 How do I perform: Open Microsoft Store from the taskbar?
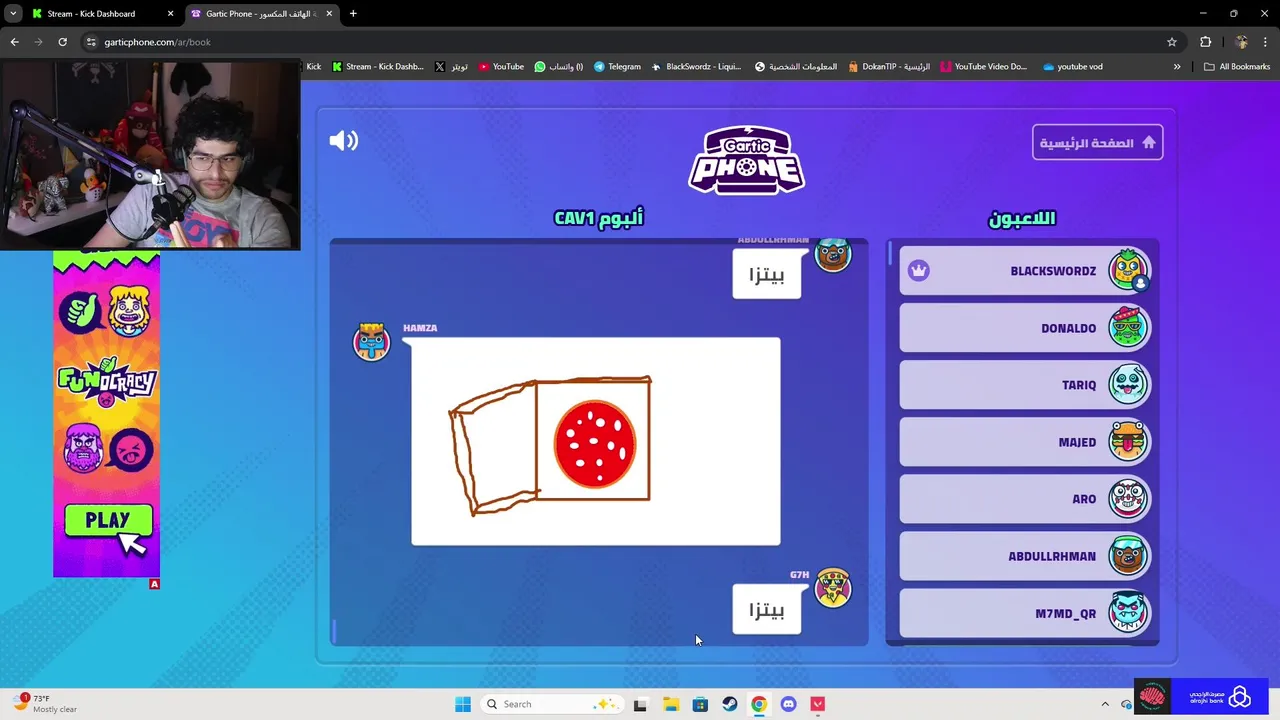[x=700, y=704]
